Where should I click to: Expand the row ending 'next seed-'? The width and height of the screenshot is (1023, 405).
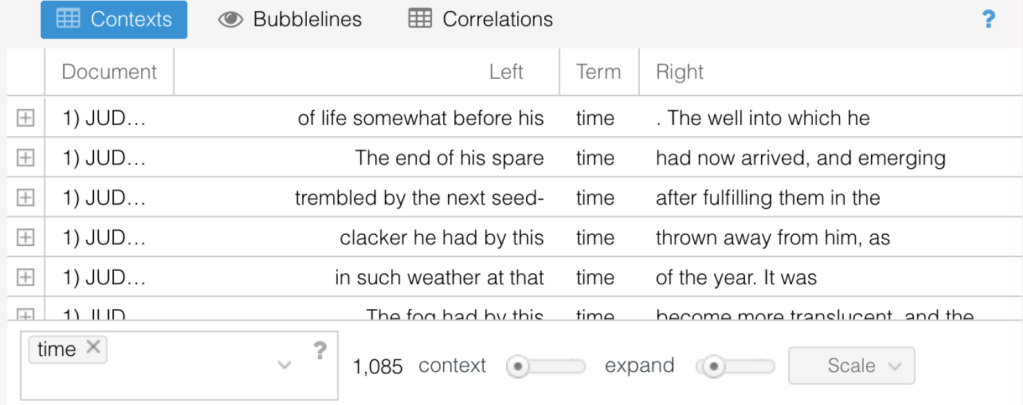click(25, 198)
